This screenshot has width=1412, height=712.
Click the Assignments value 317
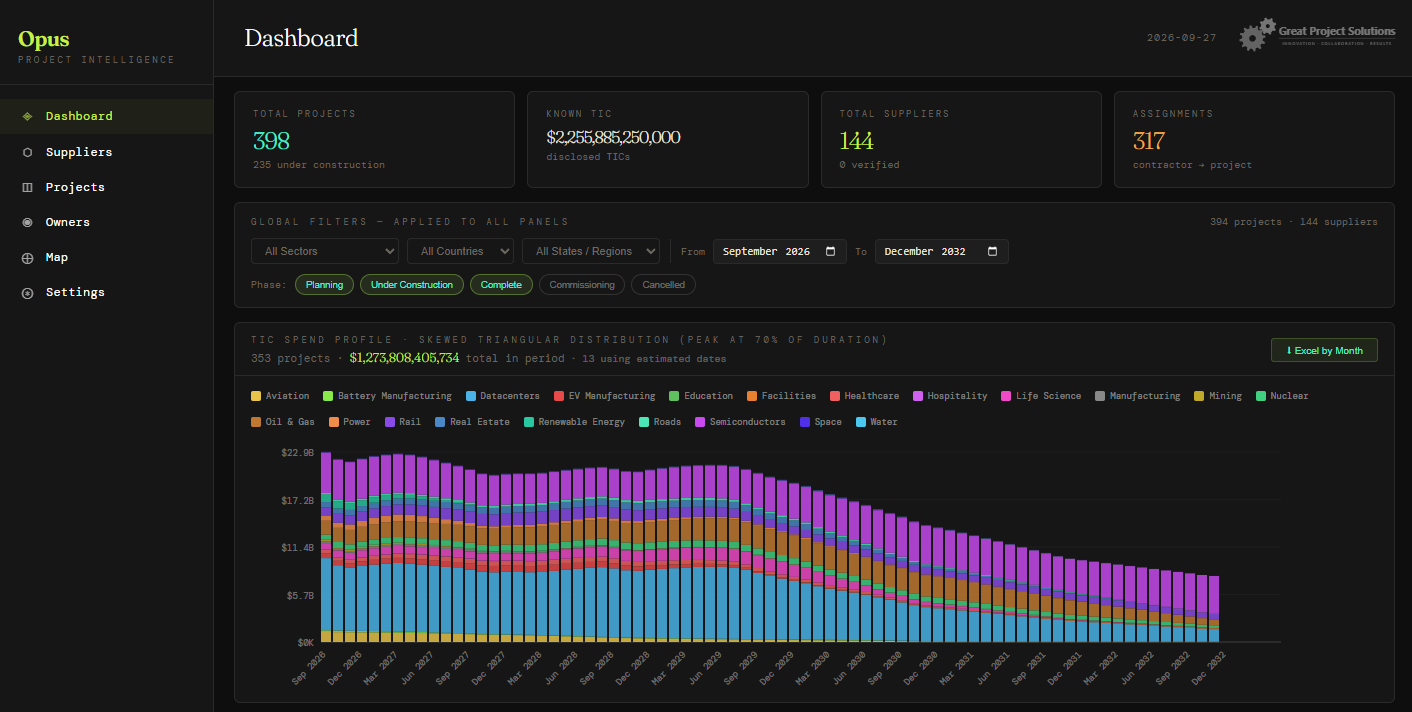(1149, 140)
